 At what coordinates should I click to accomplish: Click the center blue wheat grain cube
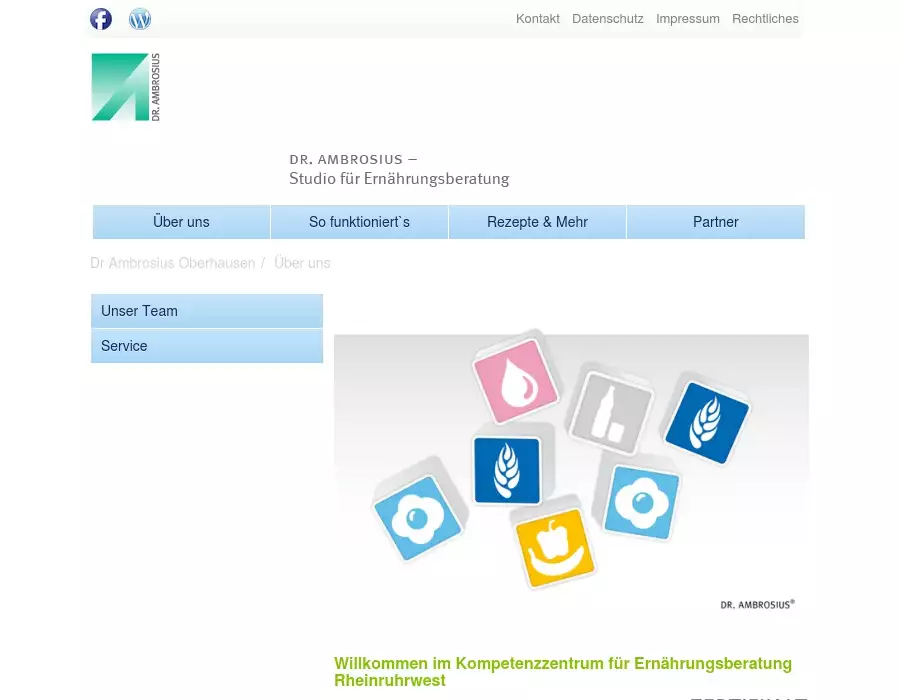point(507,469)
